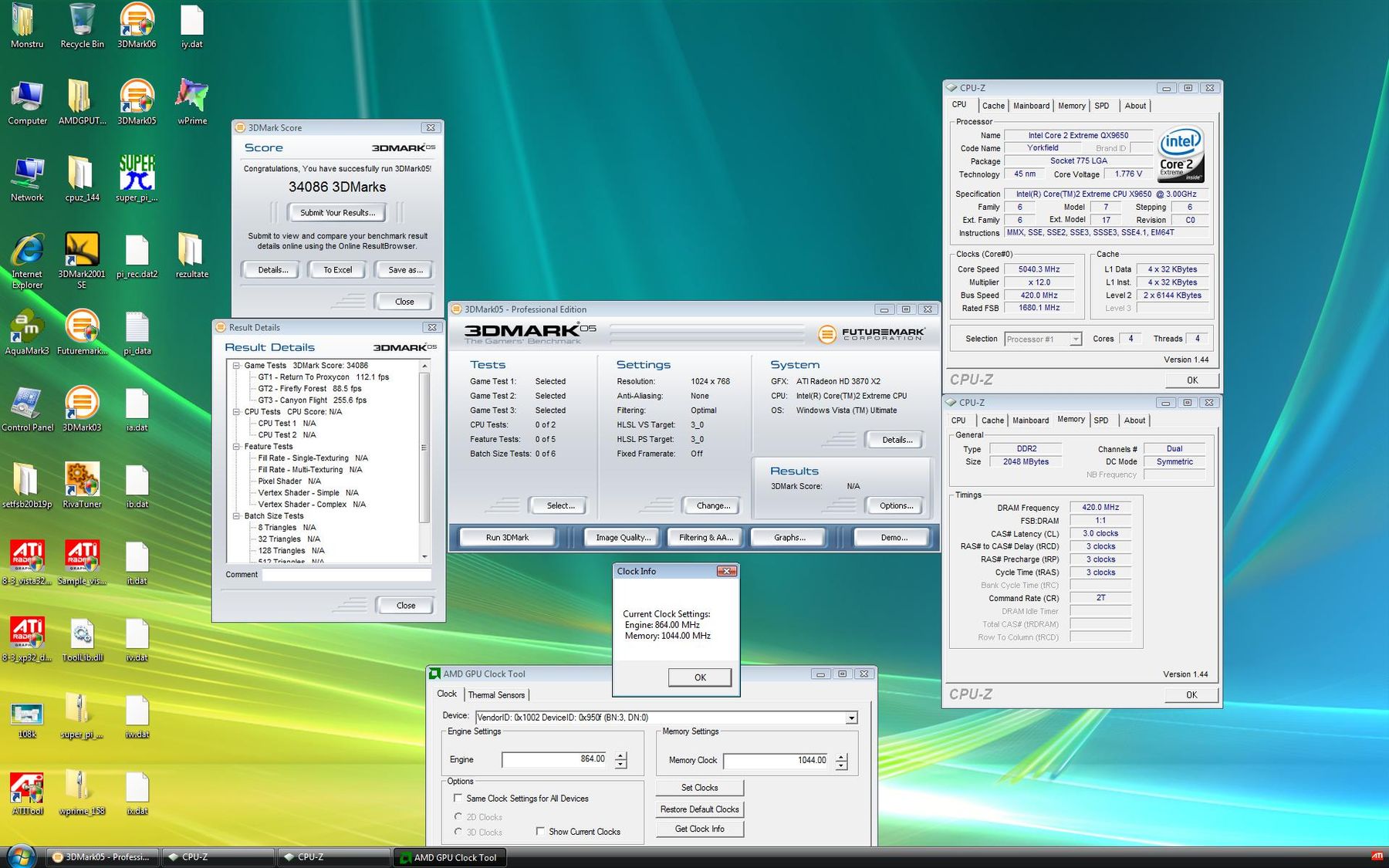Click the Memory Clock value field
1389x868 pixels.
click(x=776, y=761)
